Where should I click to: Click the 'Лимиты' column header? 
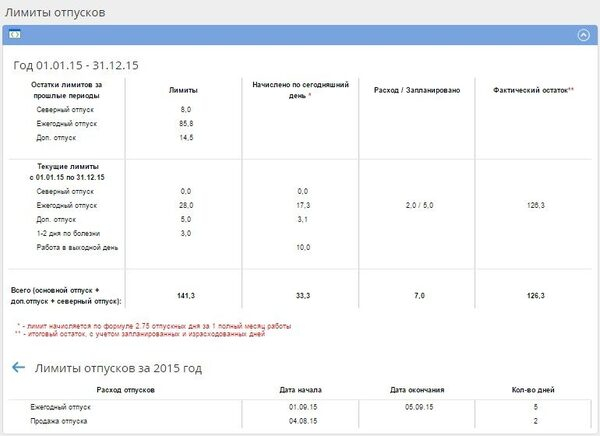183,90
